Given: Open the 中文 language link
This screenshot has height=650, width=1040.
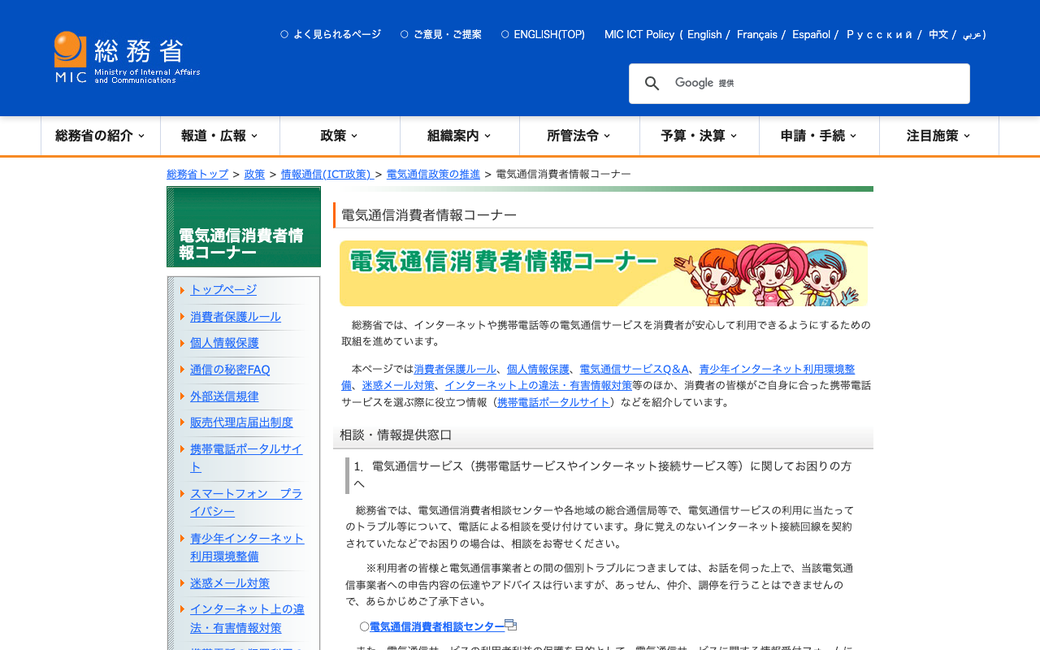Looking at the screenshot, I should [938, 34].
